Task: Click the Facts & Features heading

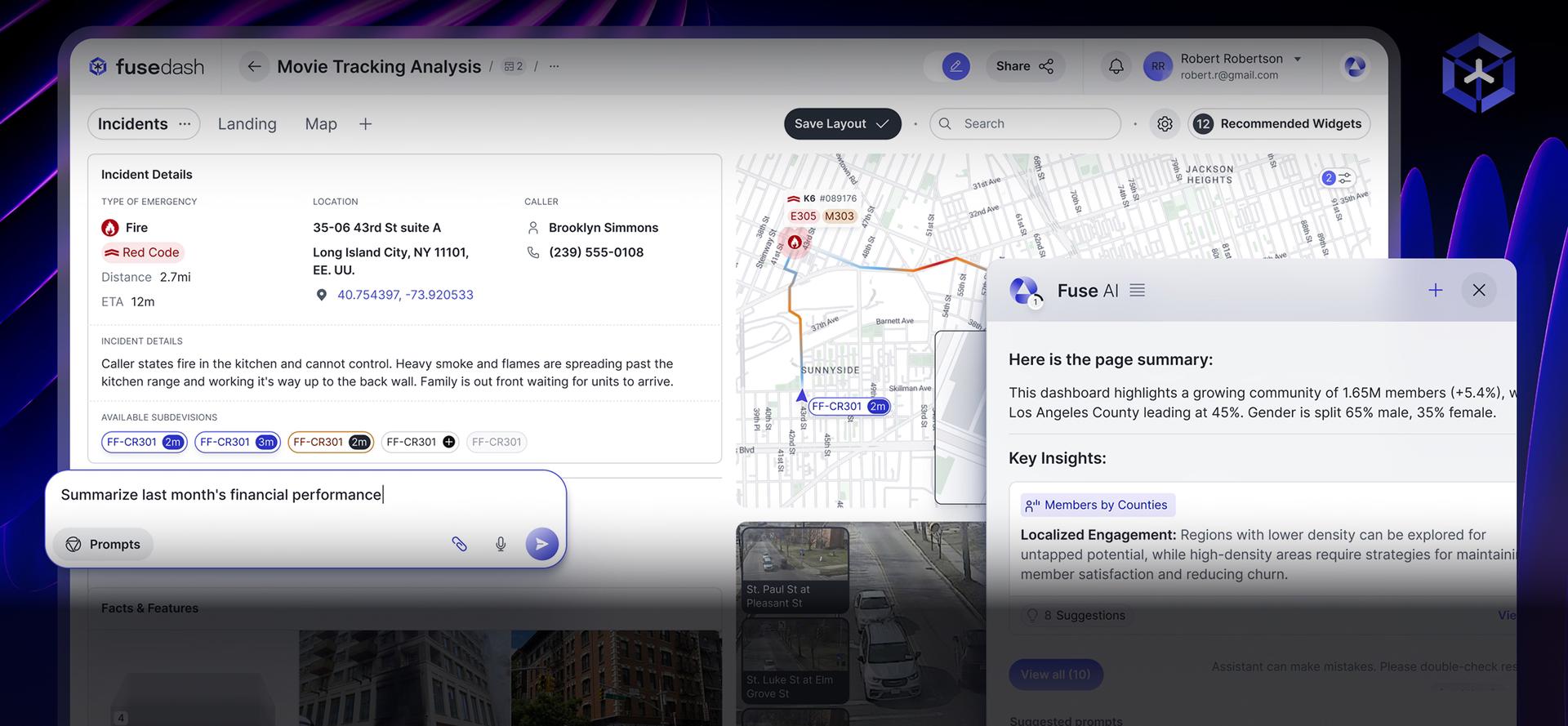Action: click(x=149, y=608)
